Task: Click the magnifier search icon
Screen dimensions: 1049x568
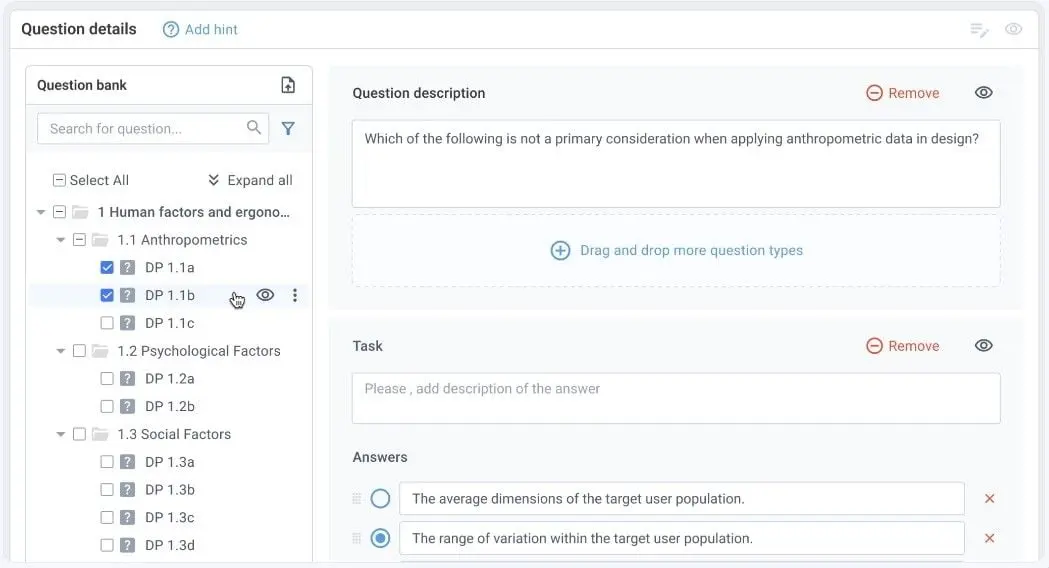Action: (x=254, y=127)
